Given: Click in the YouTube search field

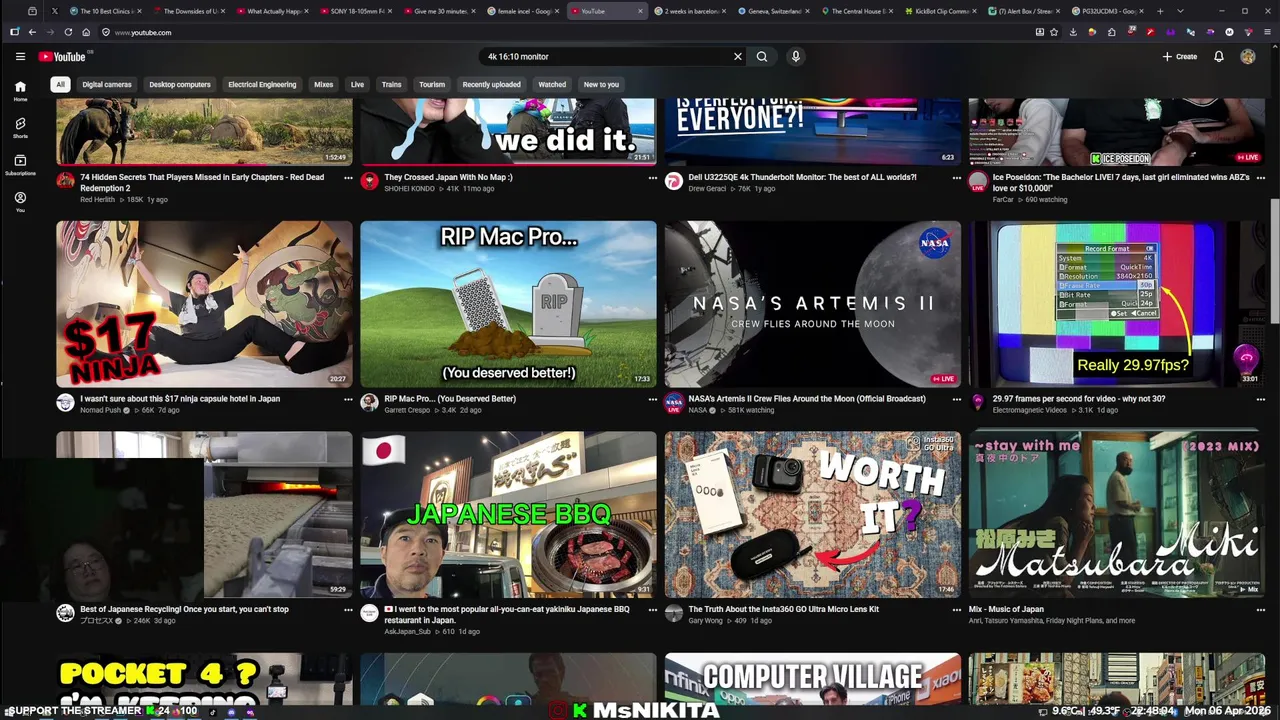Looking at the screenshot, I should pos(605,57).
